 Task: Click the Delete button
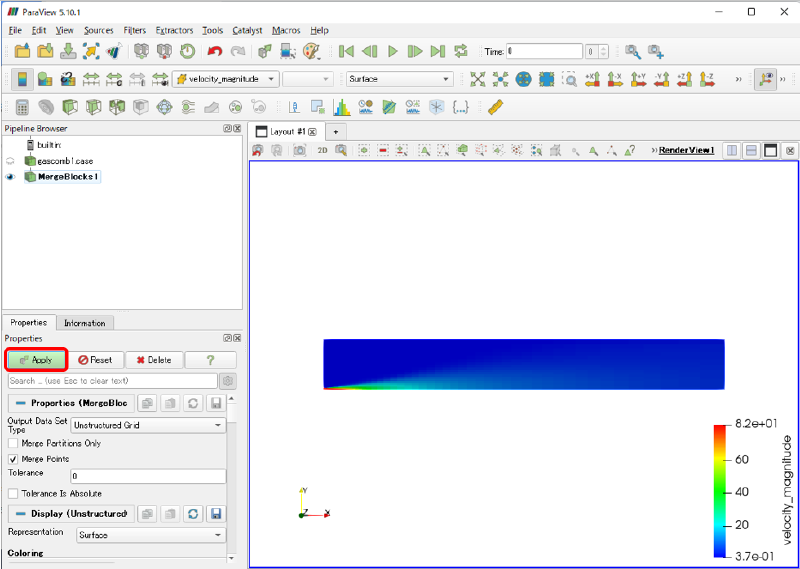coord(154,360)
